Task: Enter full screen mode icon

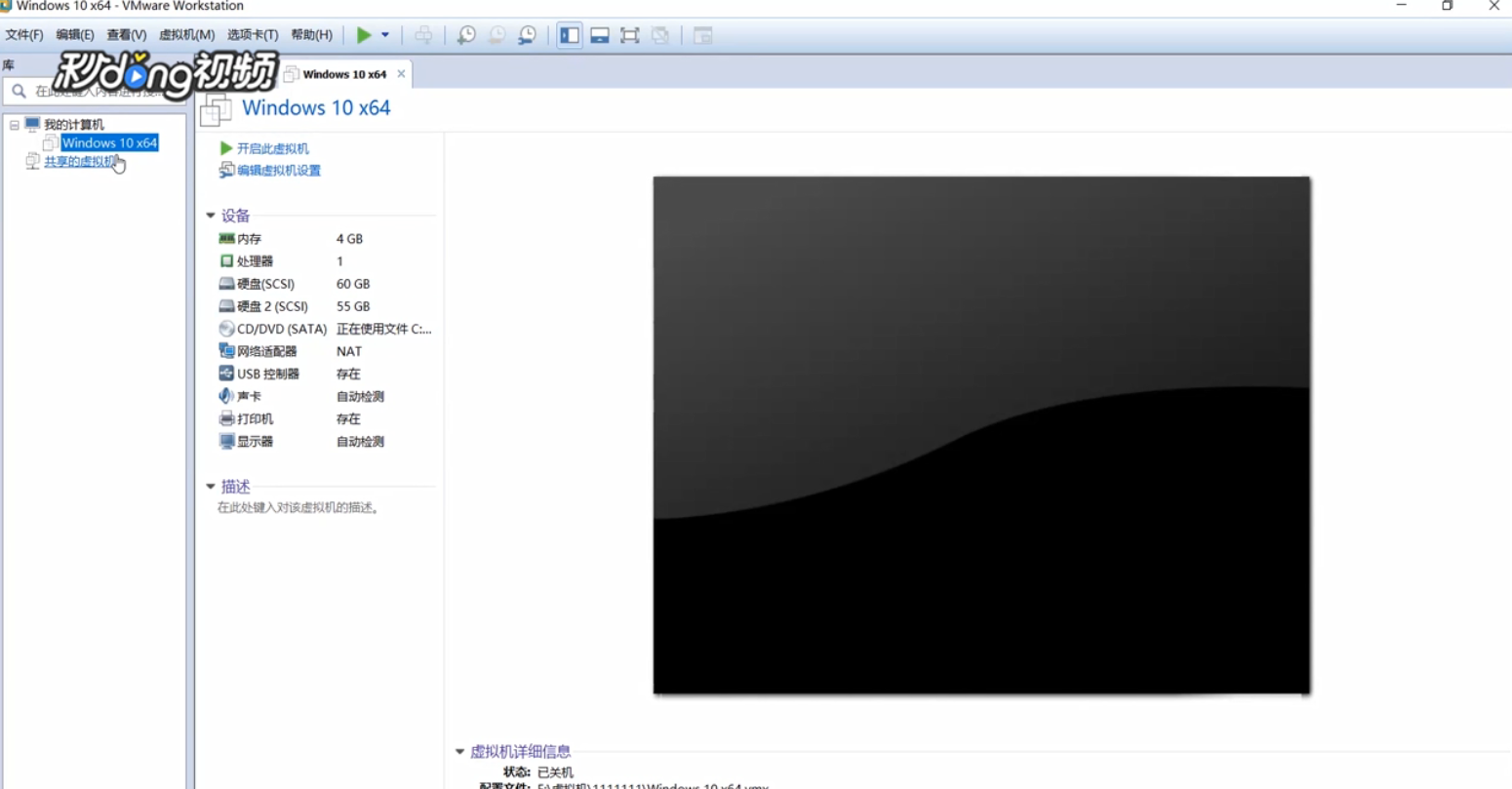Action: click(x=630, y=35)
